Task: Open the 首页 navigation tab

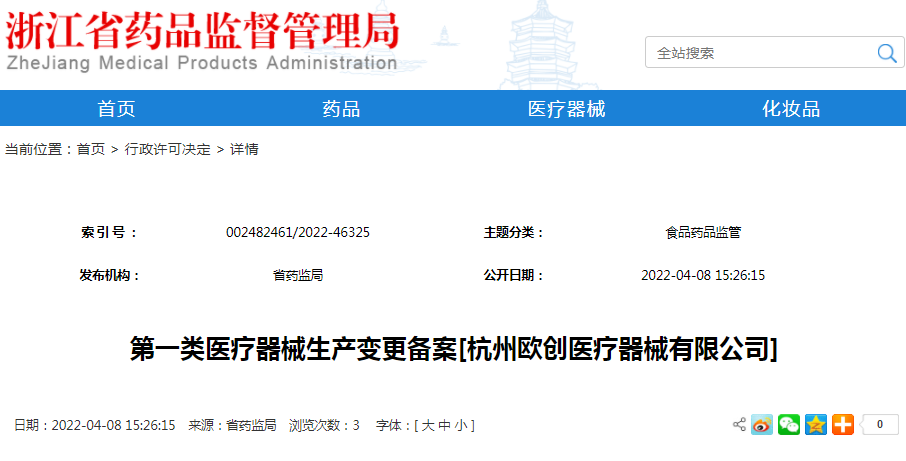Action: (x=116, y=109)
